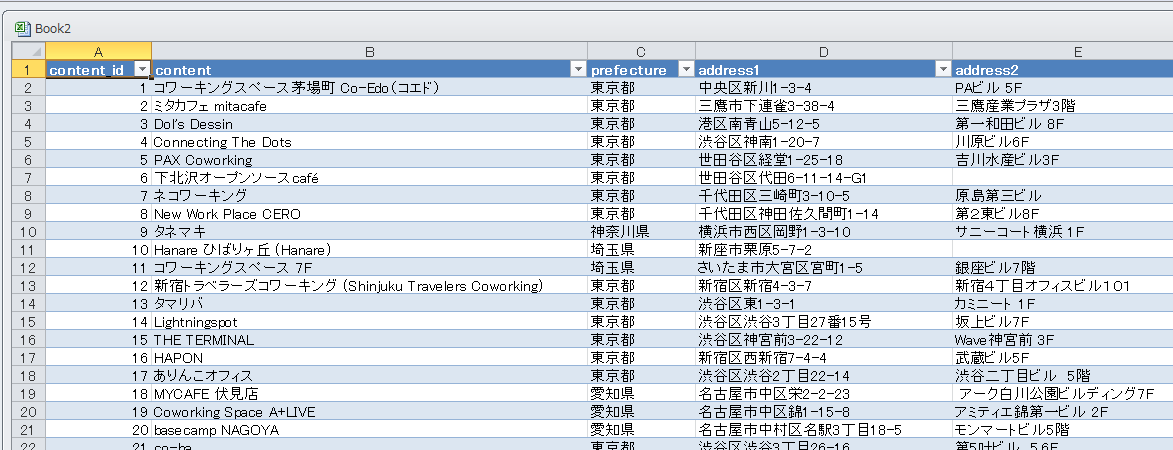Image resolution: width=1173 pixels, height=450 pixels.
Task: Select row 5 header
Action: 29,141
